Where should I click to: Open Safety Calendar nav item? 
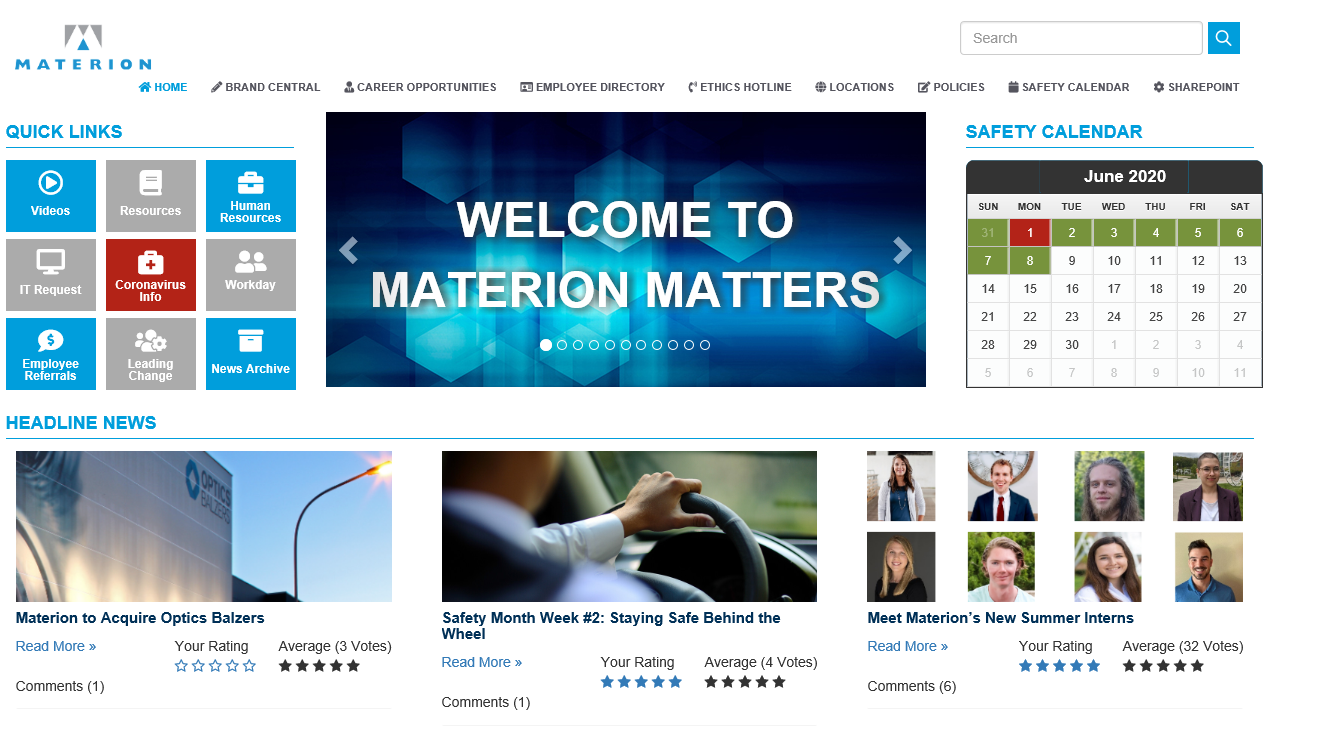point(1069,87)
